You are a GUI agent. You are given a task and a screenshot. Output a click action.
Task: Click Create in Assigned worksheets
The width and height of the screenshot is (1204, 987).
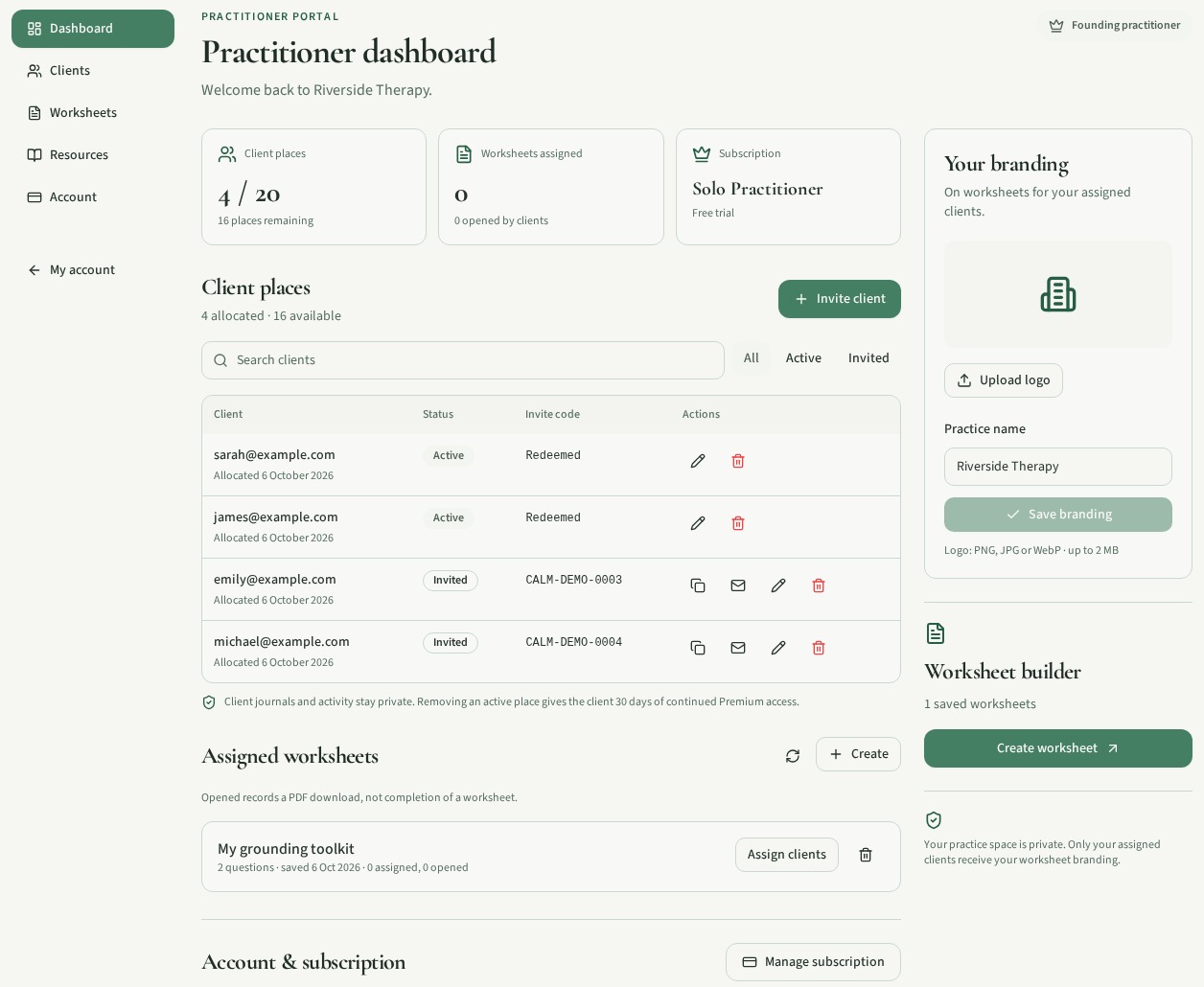(x=858, y=754)
